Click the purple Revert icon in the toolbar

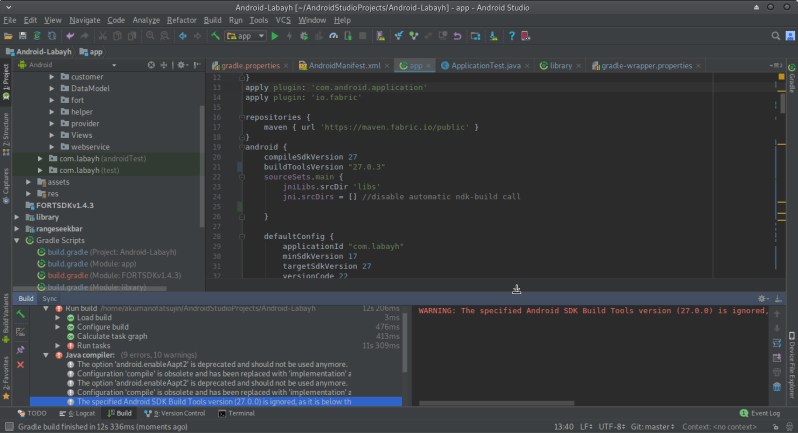(458, 36)
